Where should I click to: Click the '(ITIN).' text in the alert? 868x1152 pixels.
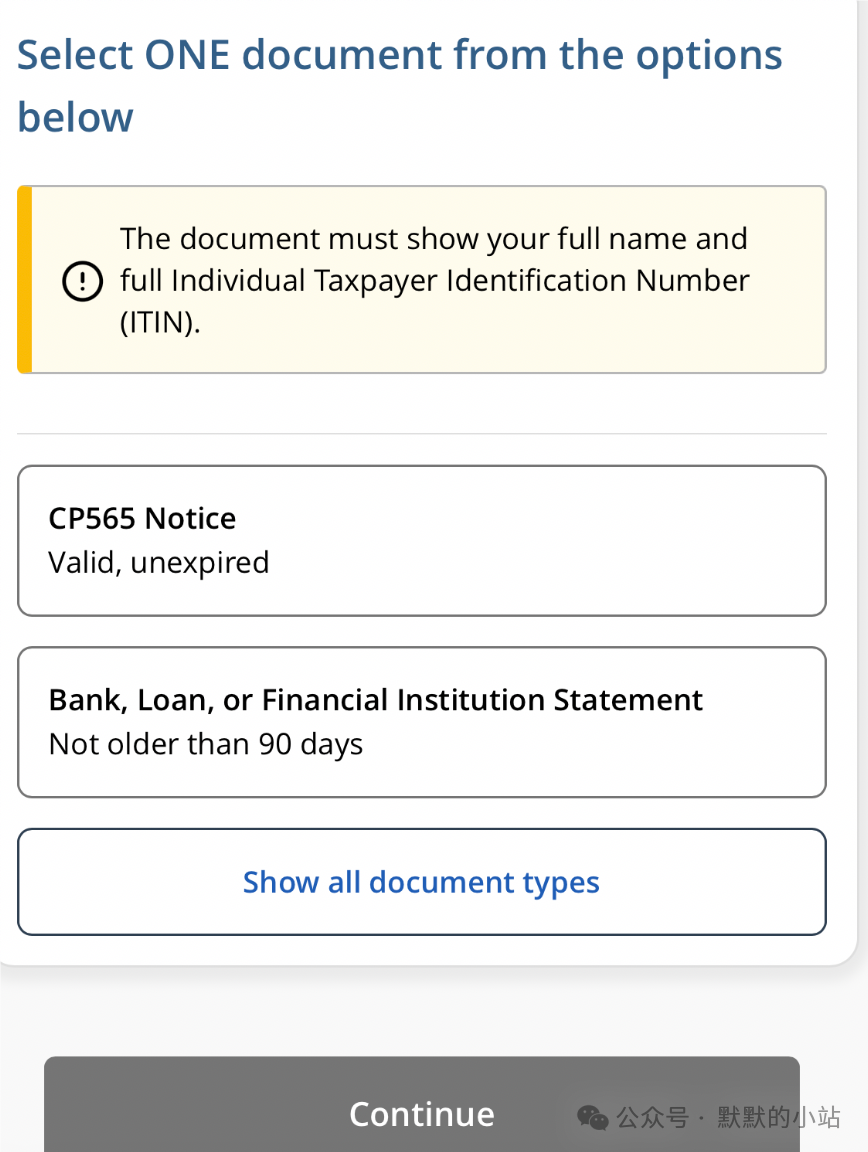click(x=160, y=323)
